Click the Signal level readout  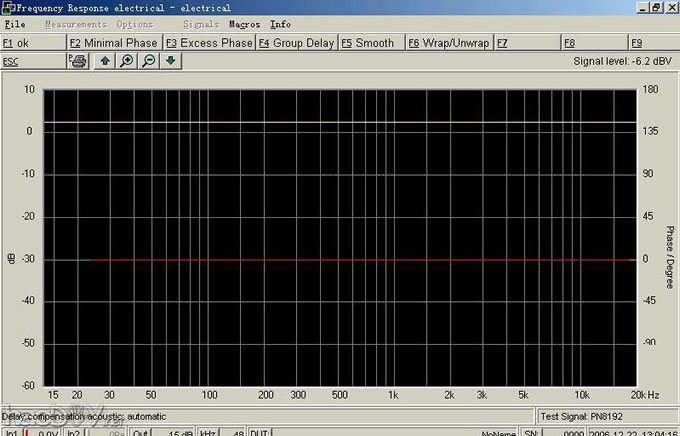click(x=620, y=61)
